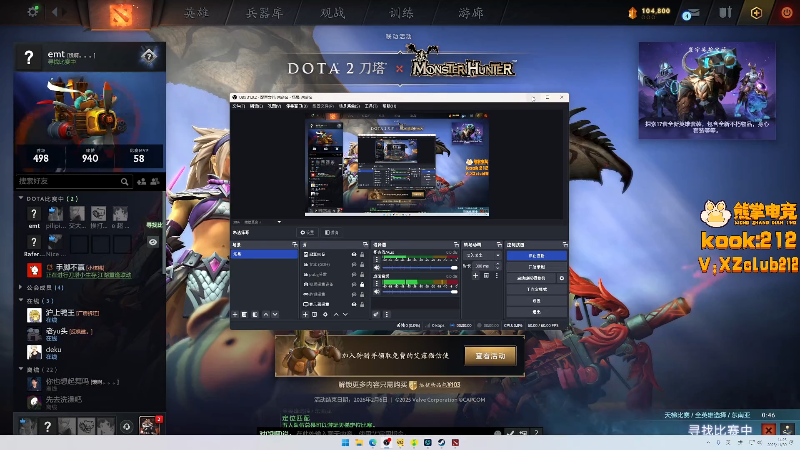Add a source with the OBS sources plus icon
800x450 pixels.
(x=305, y=314)
